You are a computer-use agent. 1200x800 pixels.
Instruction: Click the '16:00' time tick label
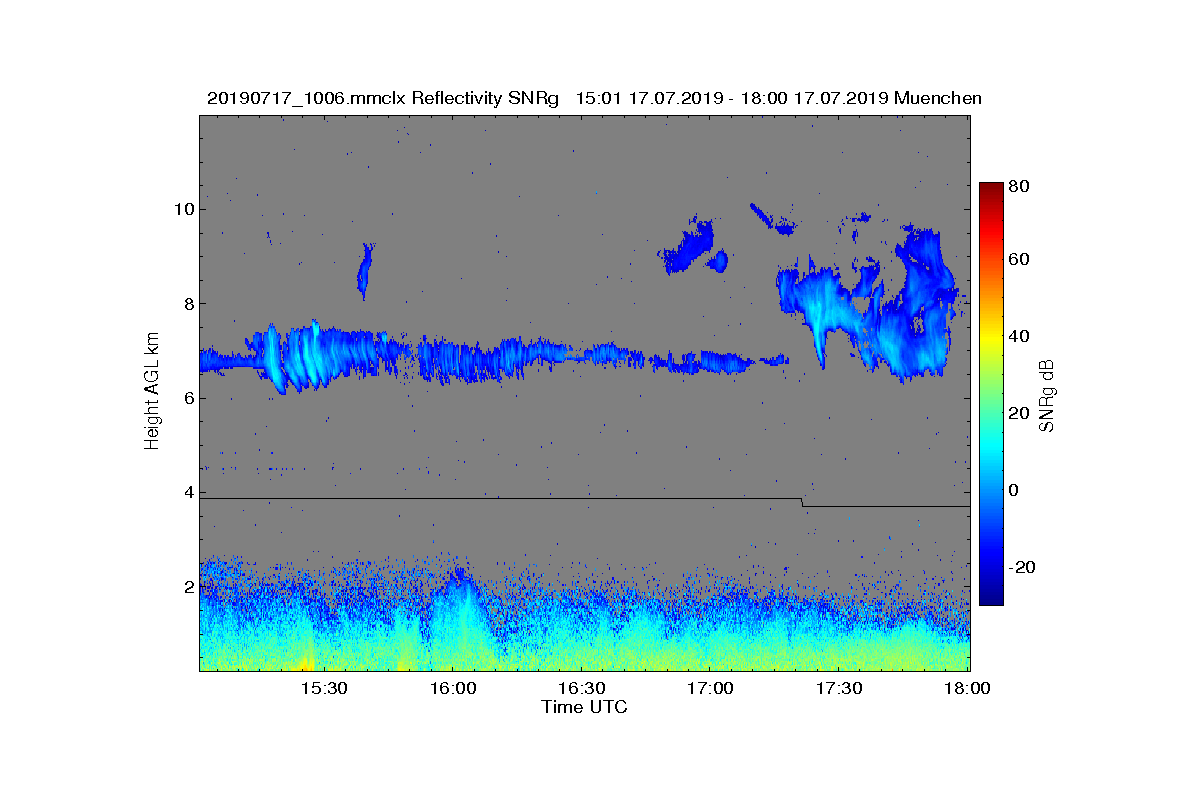point(453,689)
